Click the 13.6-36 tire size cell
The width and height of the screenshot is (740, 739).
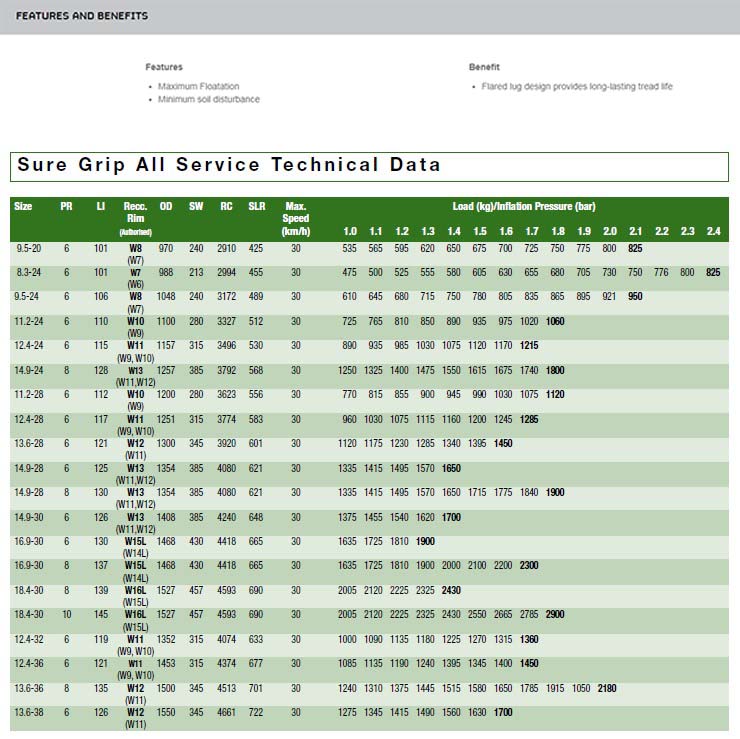[x=27, y=688]
